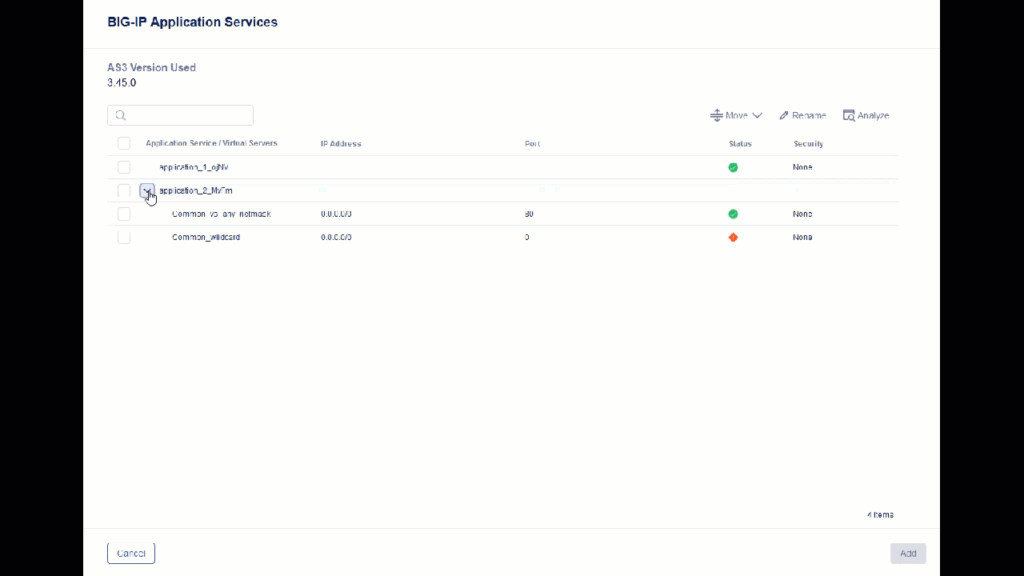Sort by Application Service / Virtual Servers column
The image size is (1024, 576).
click(x=211, y=144)
